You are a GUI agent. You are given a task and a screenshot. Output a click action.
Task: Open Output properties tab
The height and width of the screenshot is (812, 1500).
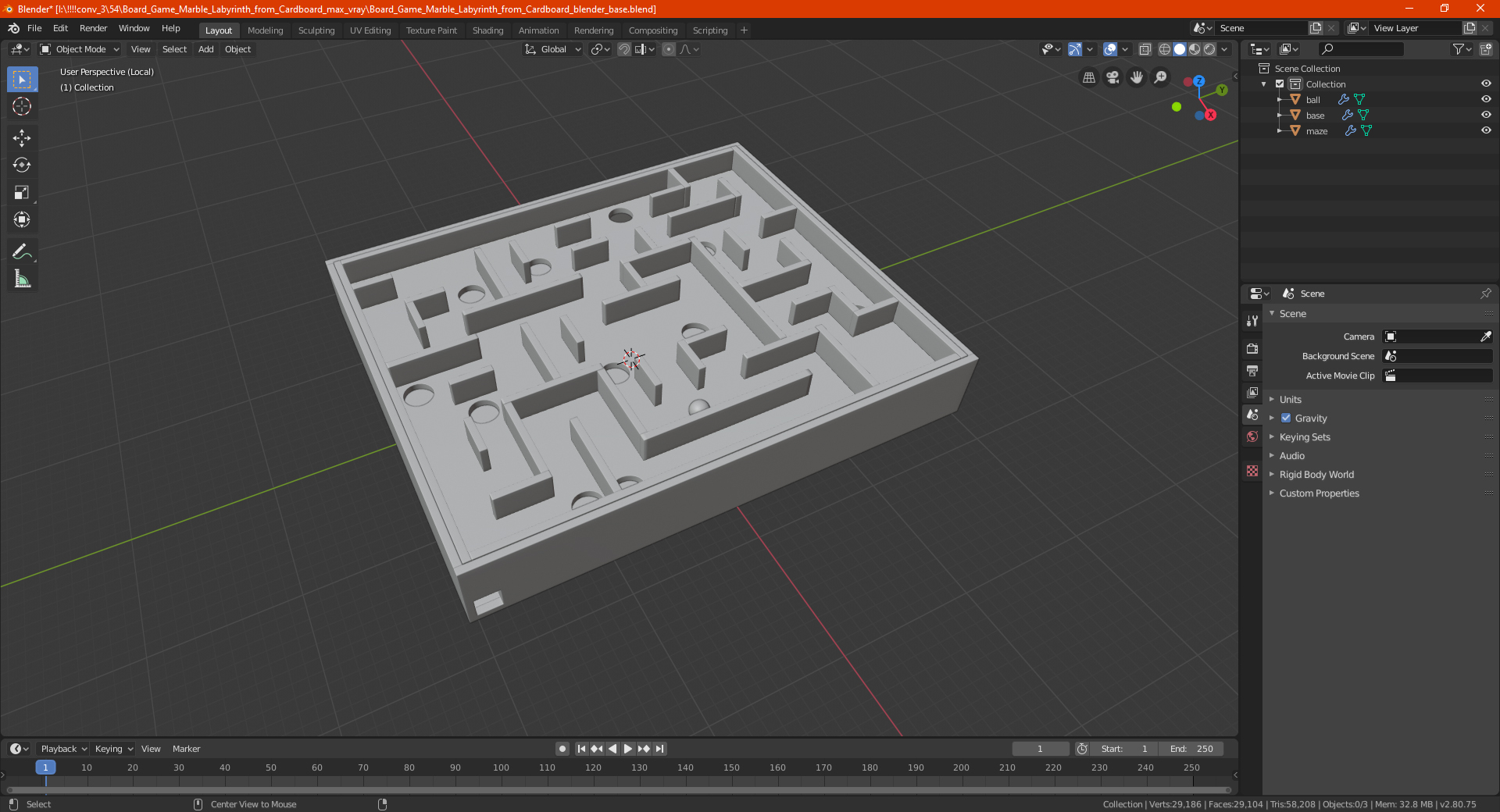point(1252,370)
